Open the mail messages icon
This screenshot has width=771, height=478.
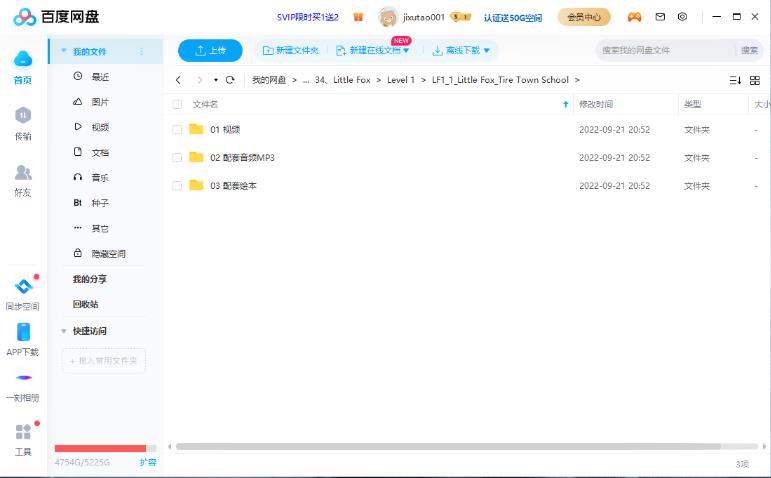[660, 17]
